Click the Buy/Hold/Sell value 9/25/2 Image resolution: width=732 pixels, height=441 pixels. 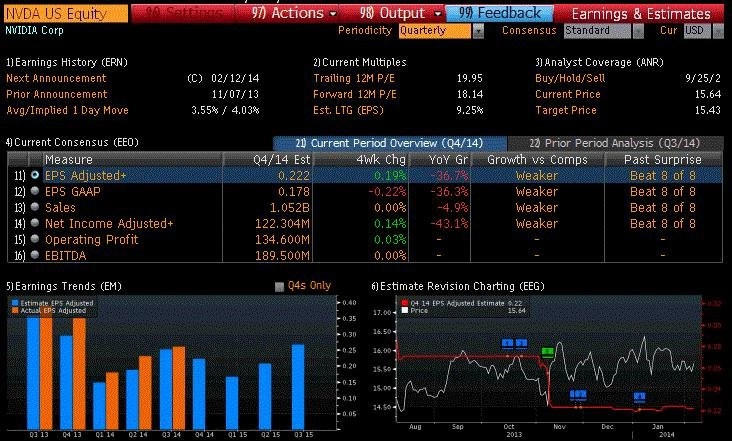703,78
